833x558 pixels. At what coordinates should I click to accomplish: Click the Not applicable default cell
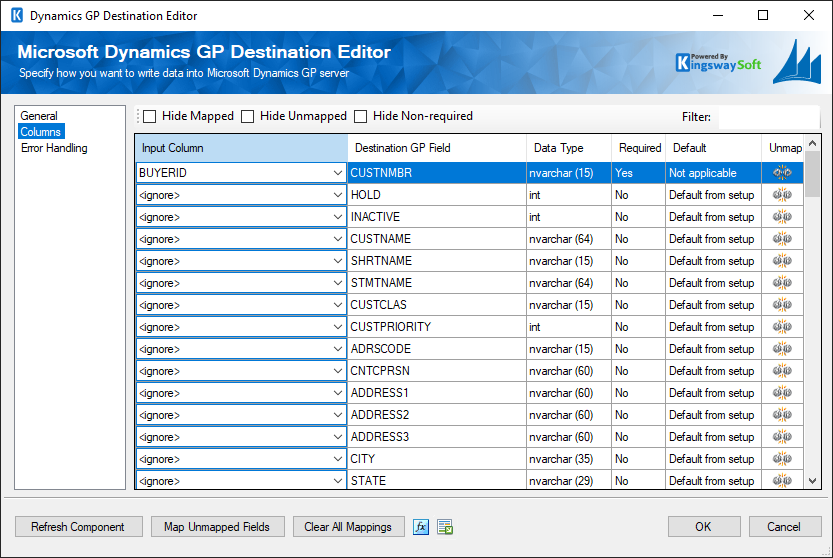tap(713, 173)
